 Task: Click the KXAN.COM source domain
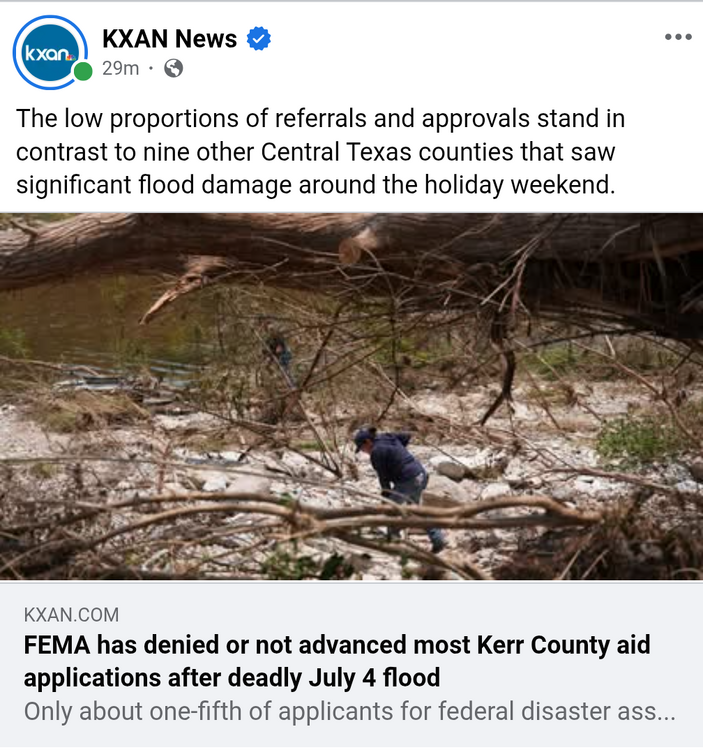point(71,615)
